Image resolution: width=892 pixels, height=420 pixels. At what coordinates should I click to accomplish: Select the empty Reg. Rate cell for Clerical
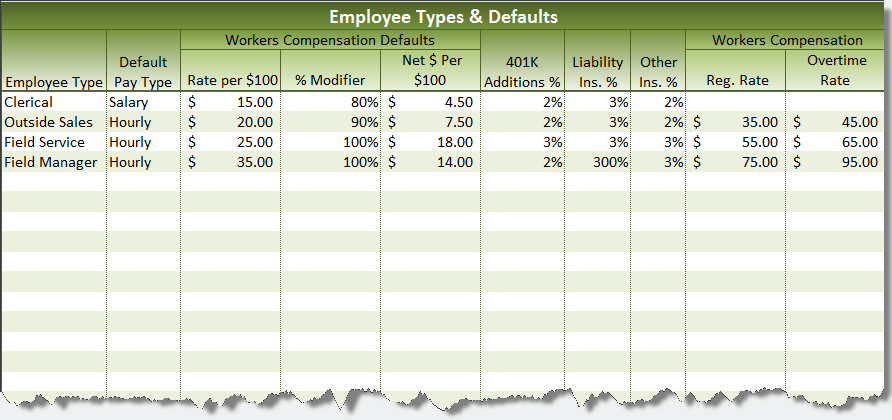736,102
